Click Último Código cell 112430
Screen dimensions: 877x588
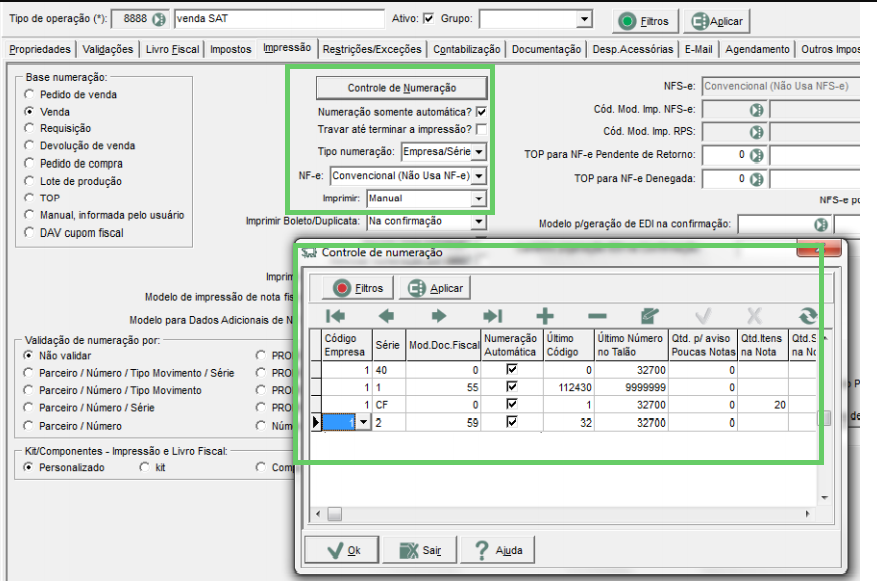568,387
